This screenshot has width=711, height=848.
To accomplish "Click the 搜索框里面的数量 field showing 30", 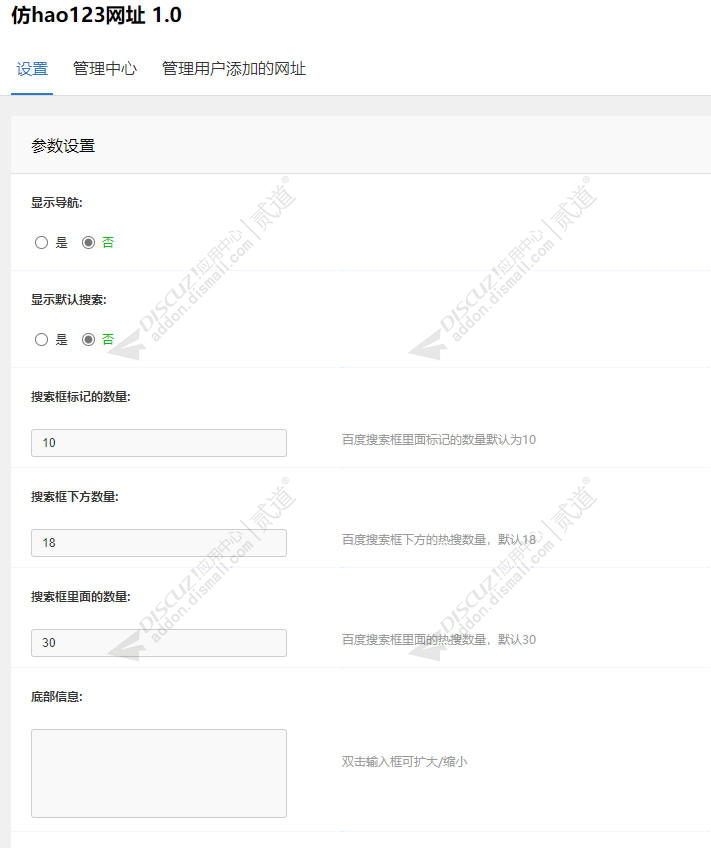I will coord(159,643).
